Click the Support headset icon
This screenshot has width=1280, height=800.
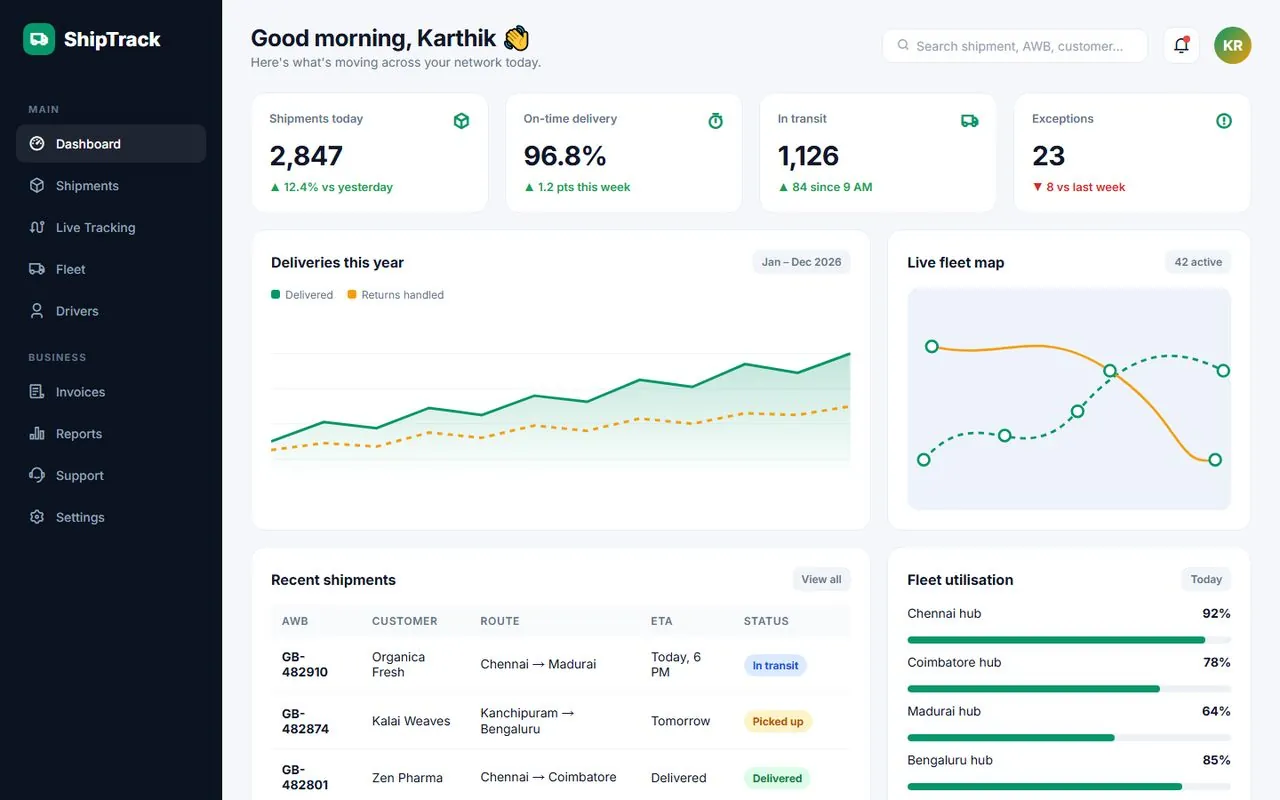[37, 476]
